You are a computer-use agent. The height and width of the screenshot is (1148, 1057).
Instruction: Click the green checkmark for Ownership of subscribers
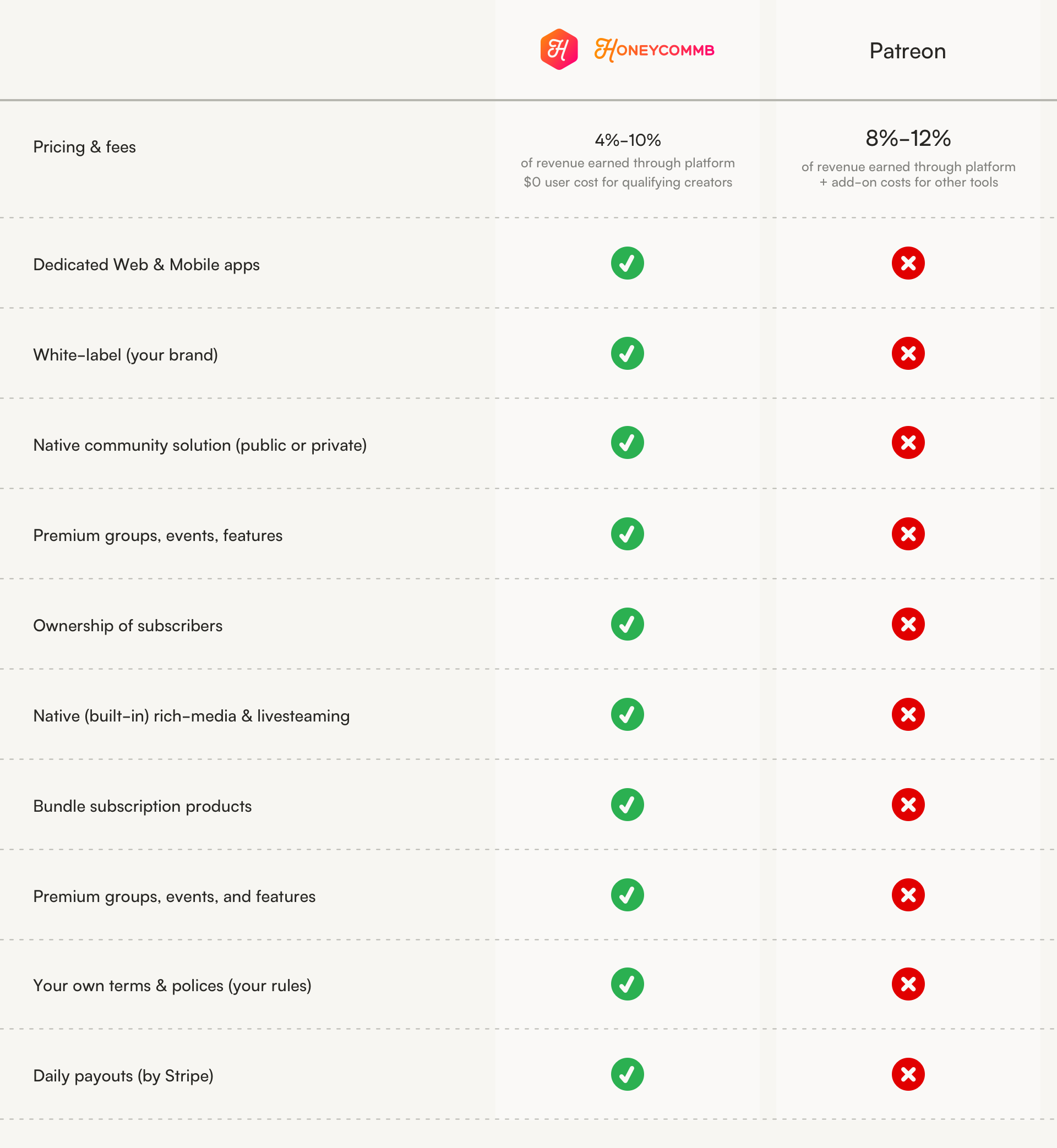pyautogui.click(x=628, y=624)
